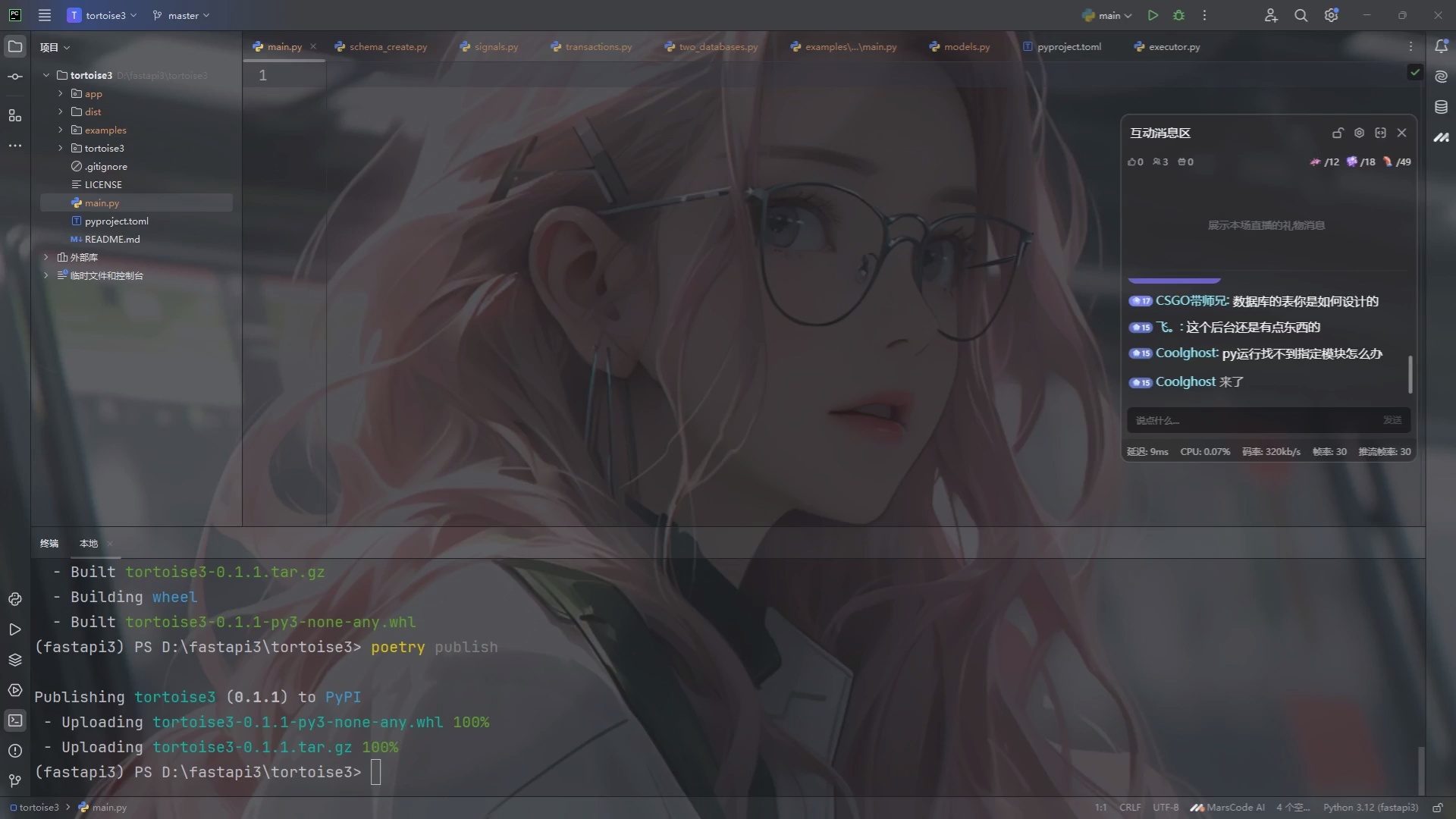Click the 发送 button to send a chat message
Screen dimensions: 1456x819
[1392, 420]
